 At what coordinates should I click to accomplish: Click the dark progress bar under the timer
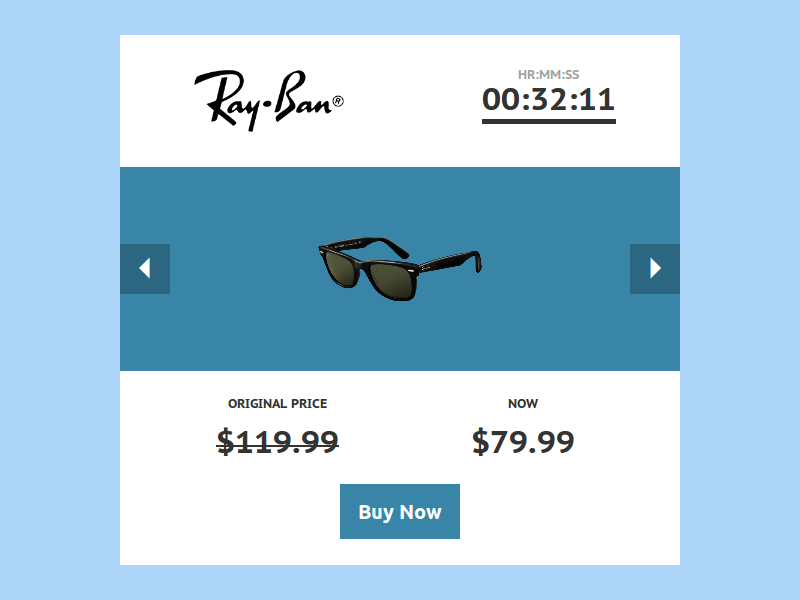549,121
